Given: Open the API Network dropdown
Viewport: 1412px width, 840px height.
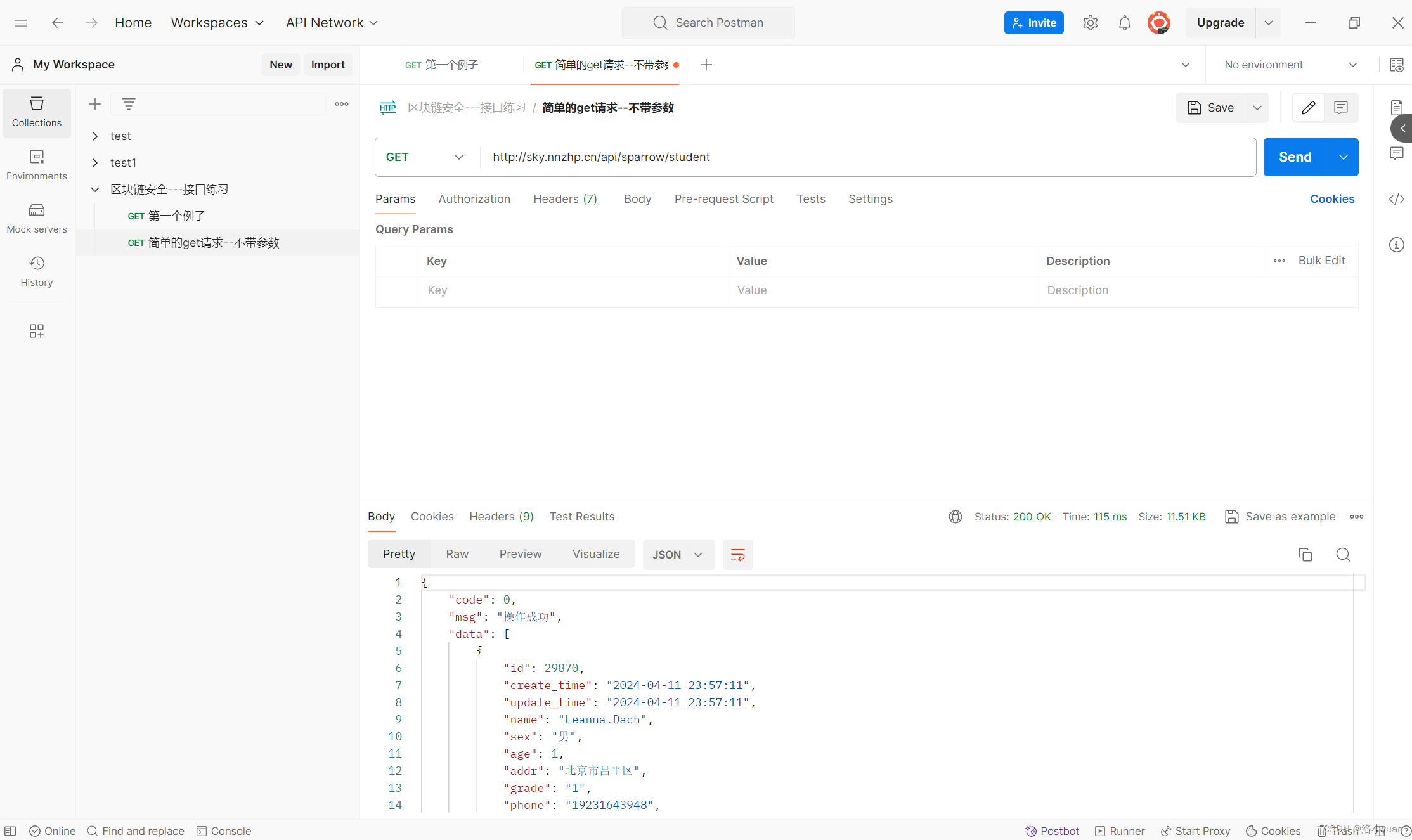Looking at the screenshot, I should pos(332,23).
